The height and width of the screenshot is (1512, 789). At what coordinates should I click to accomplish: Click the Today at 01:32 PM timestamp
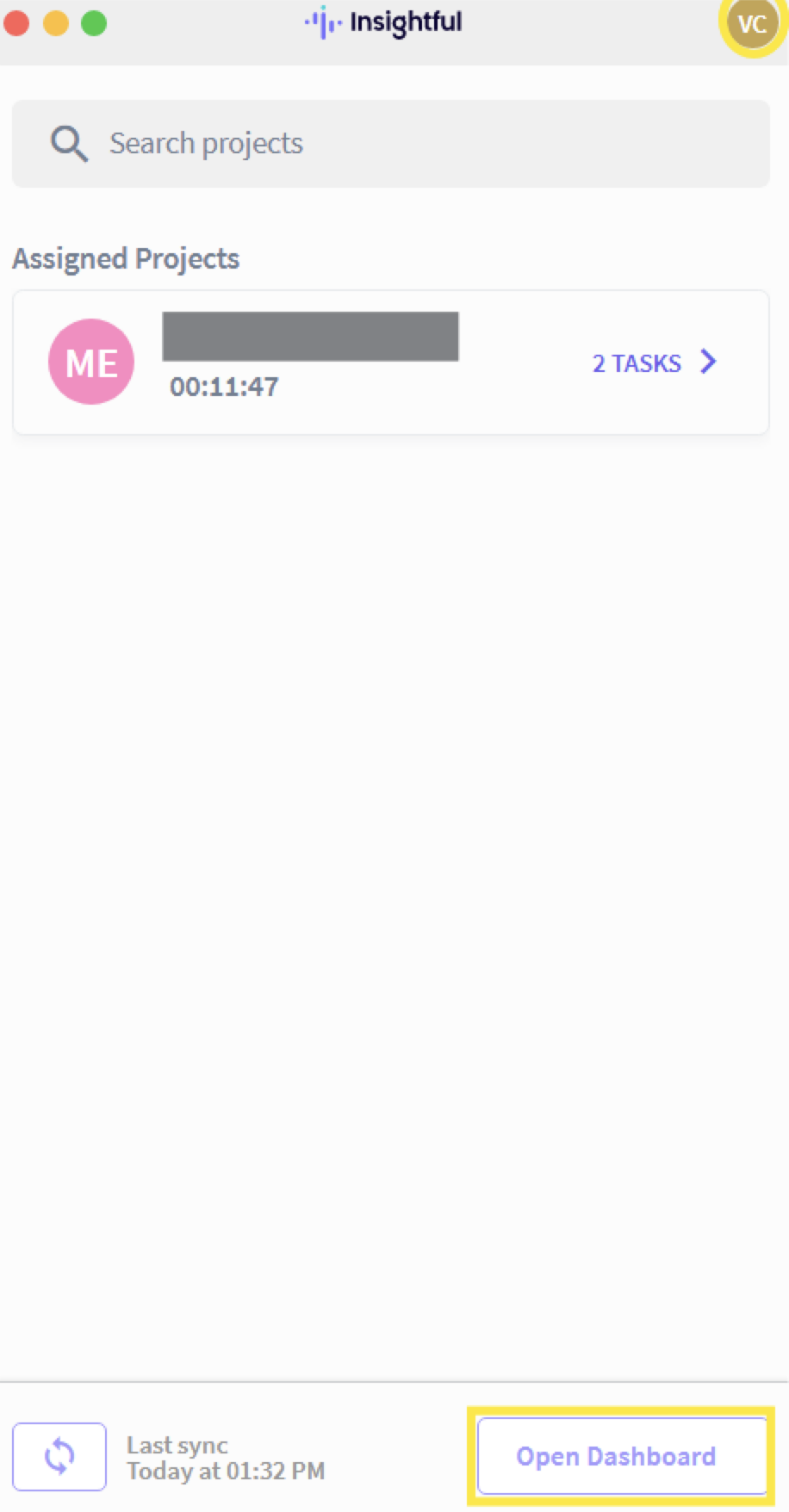[226, 1471]
